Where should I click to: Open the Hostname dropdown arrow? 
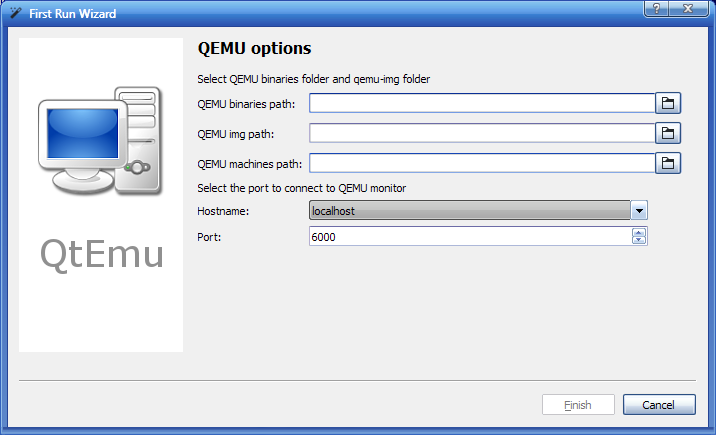(639, 210)
